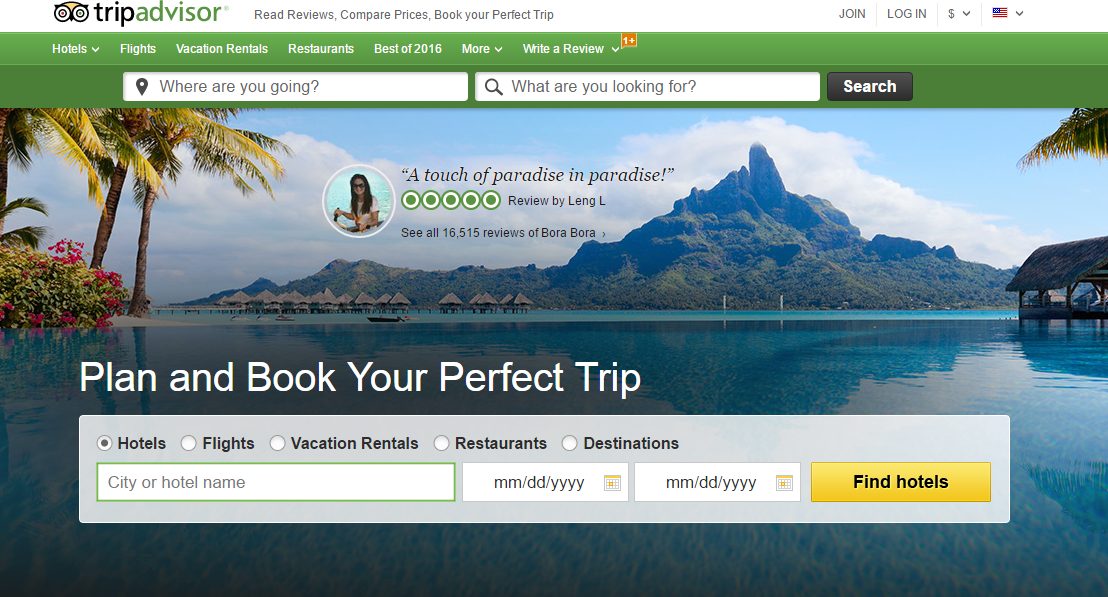This screenshot has height=597, width=1108.
Task: Click Leng L's reviewer profile photo
Action: (x=359, y=201)
